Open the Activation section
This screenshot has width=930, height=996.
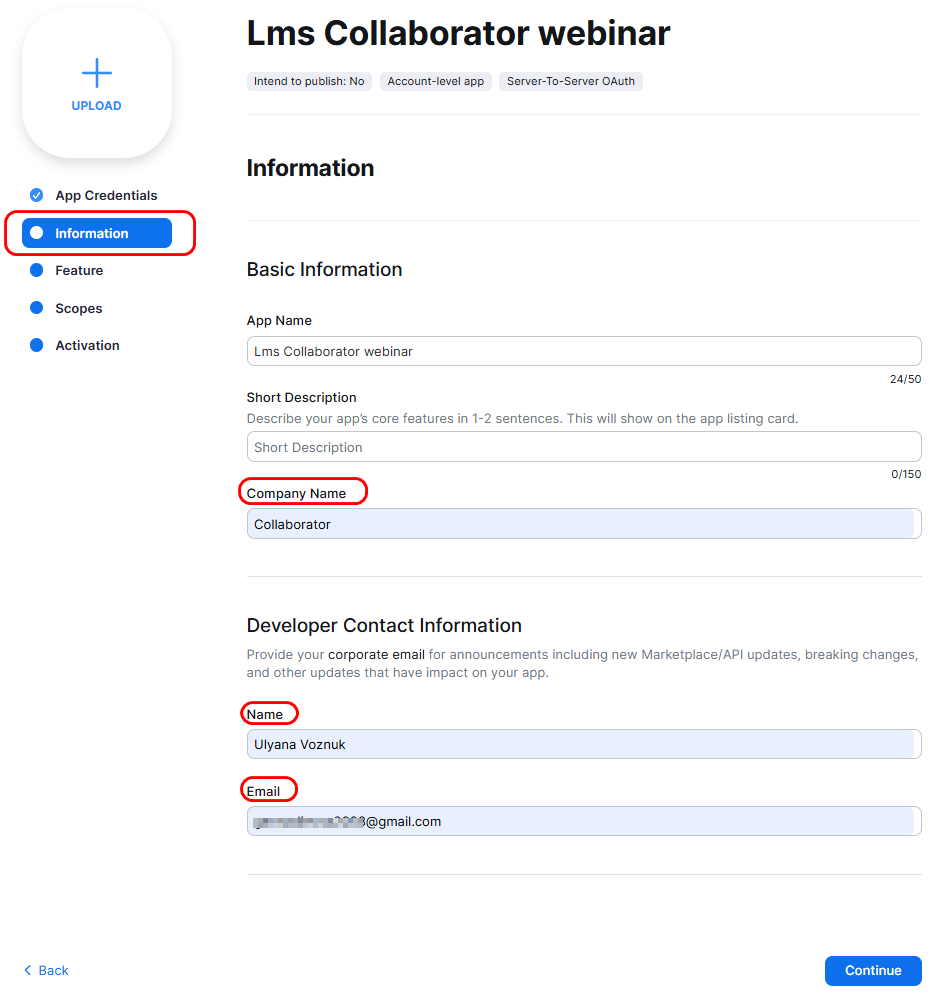pos(87,345)
